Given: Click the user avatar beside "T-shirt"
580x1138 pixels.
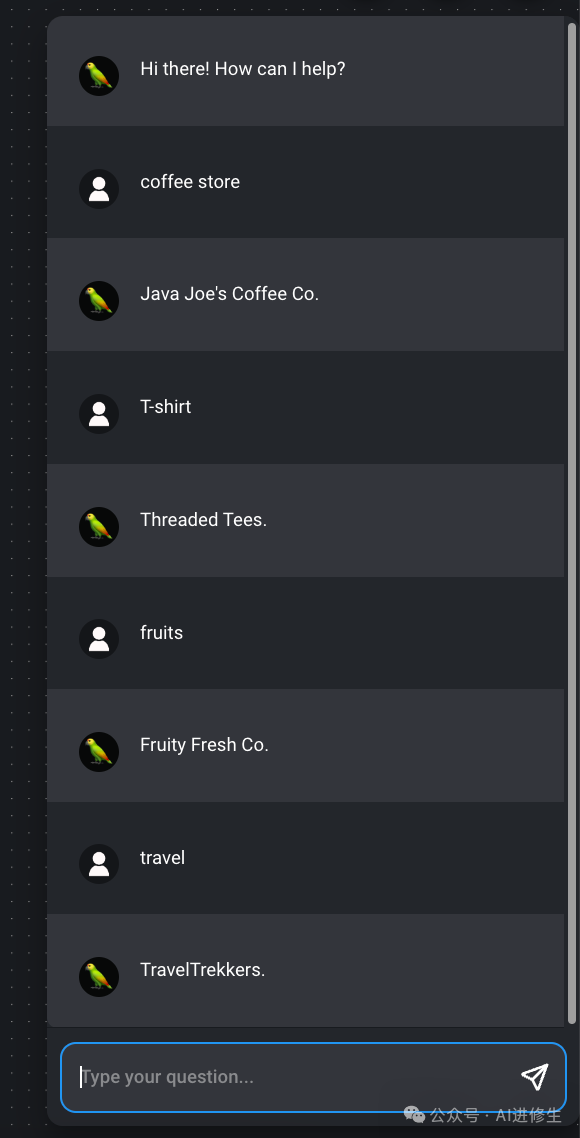Looking at the screenshot, I should click(99, 414).
